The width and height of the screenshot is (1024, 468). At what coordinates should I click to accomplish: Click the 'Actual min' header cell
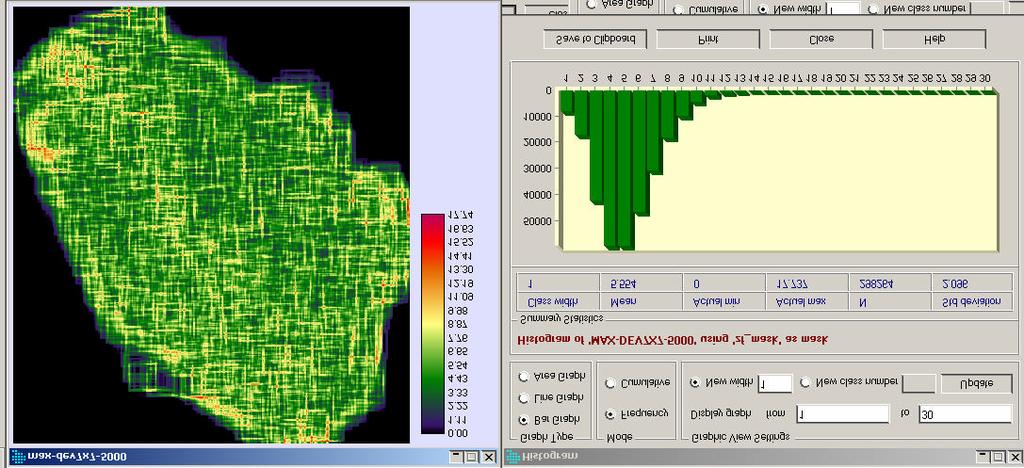(x=724, y=302)
